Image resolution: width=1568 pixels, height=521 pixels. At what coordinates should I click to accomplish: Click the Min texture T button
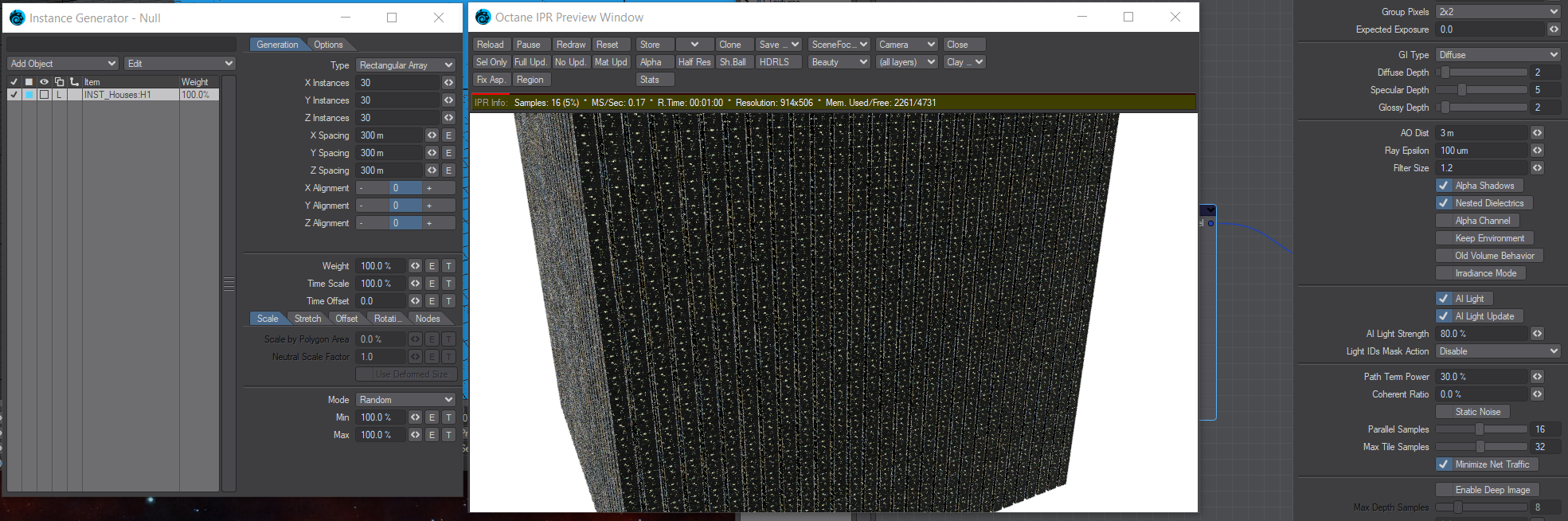point(448,417)
